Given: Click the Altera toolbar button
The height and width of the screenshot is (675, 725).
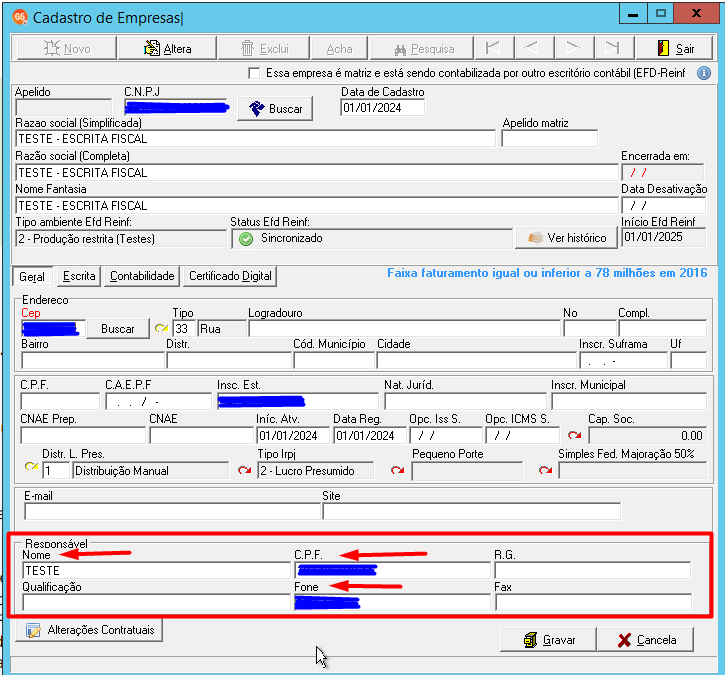Looking at the screenshot, I should [167, 48].
